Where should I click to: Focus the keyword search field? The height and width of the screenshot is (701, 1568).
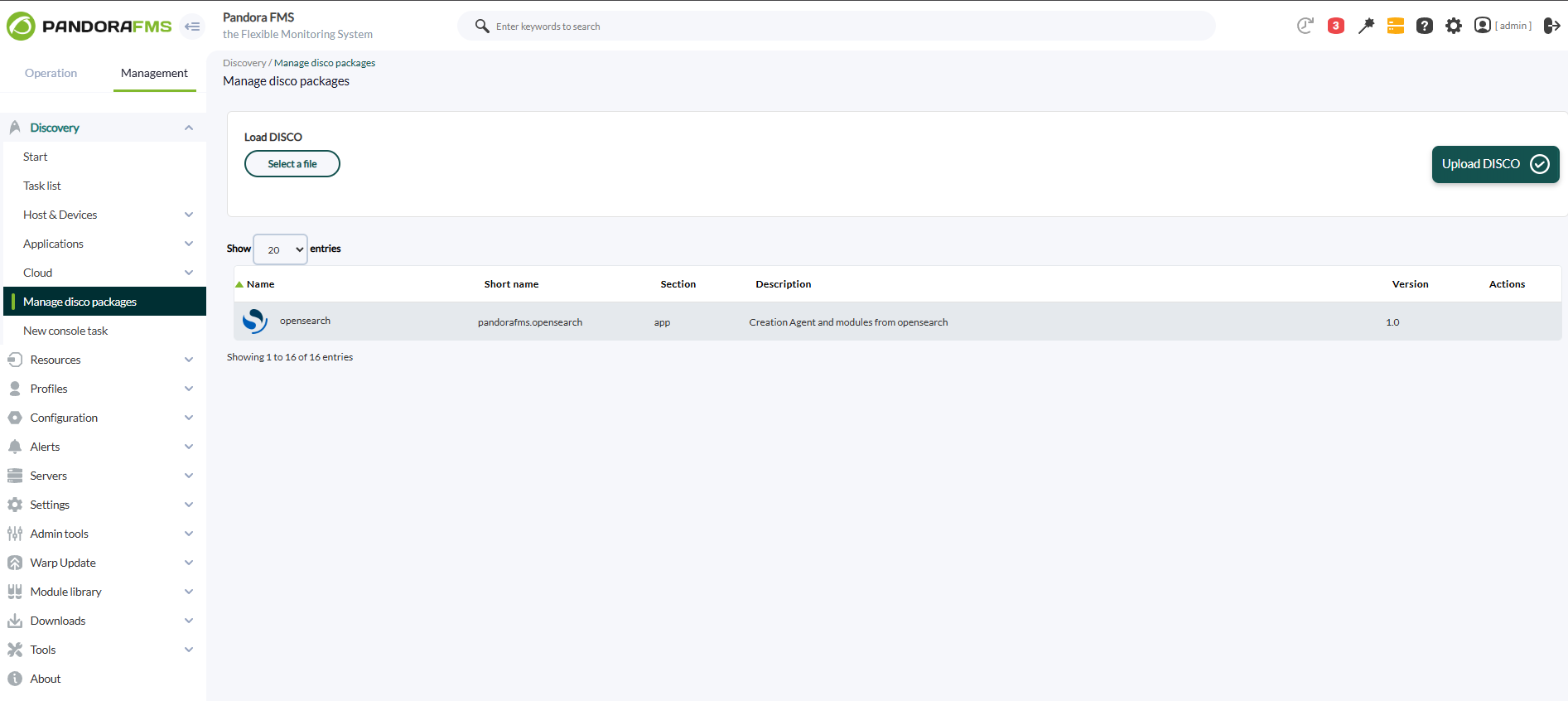837,26
